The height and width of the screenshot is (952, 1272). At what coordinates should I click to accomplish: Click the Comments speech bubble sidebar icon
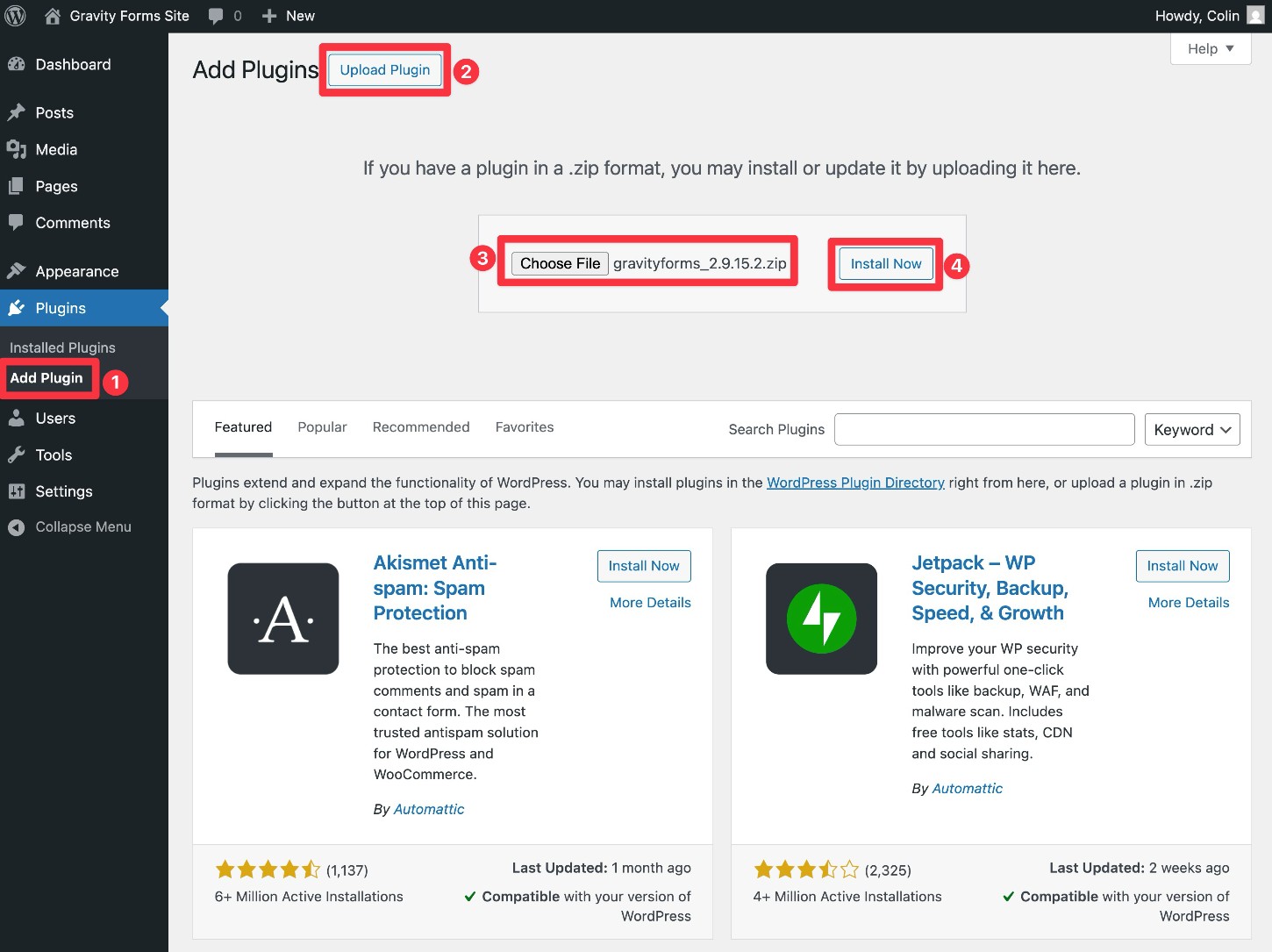16,222
